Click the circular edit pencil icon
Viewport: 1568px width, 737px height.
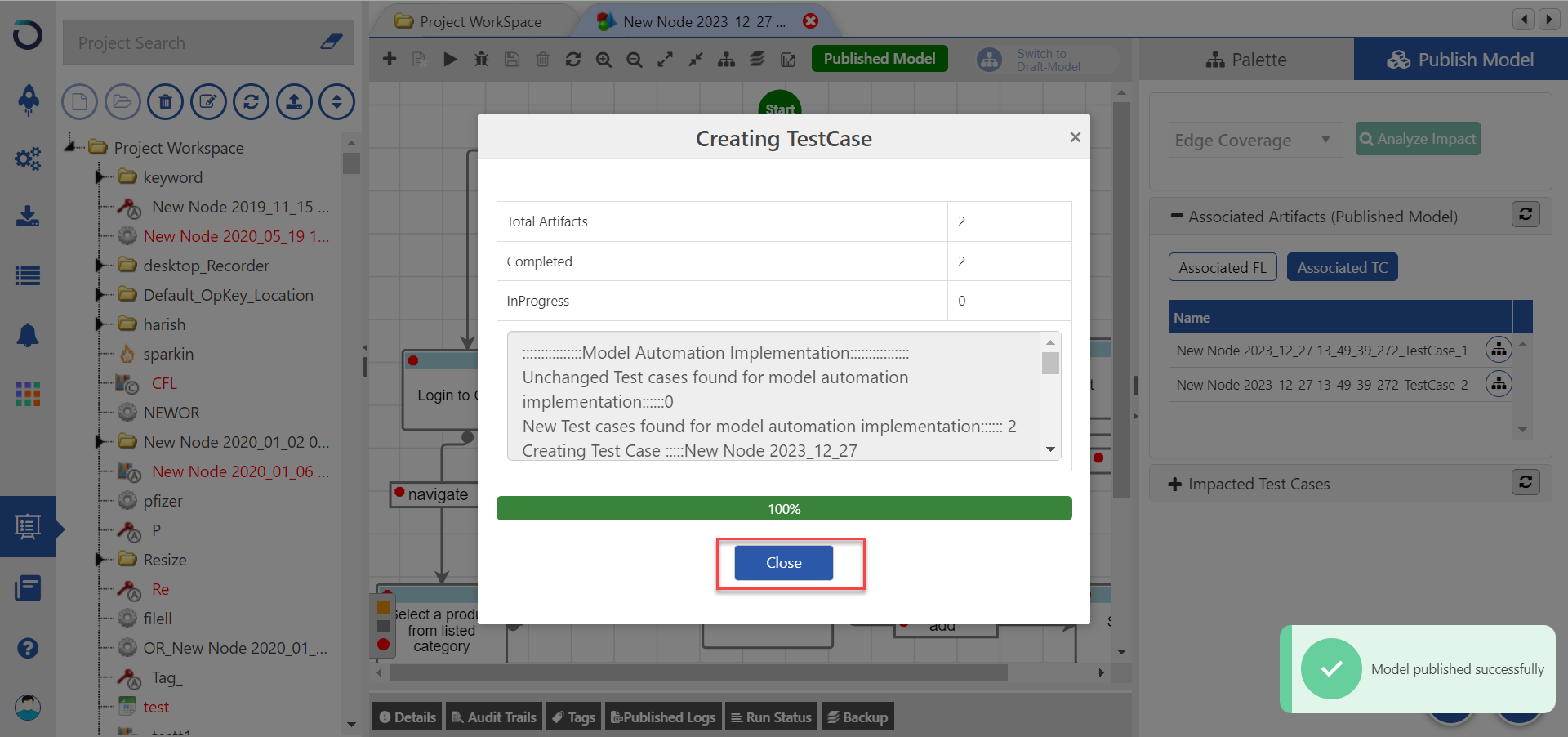point(208,102)
